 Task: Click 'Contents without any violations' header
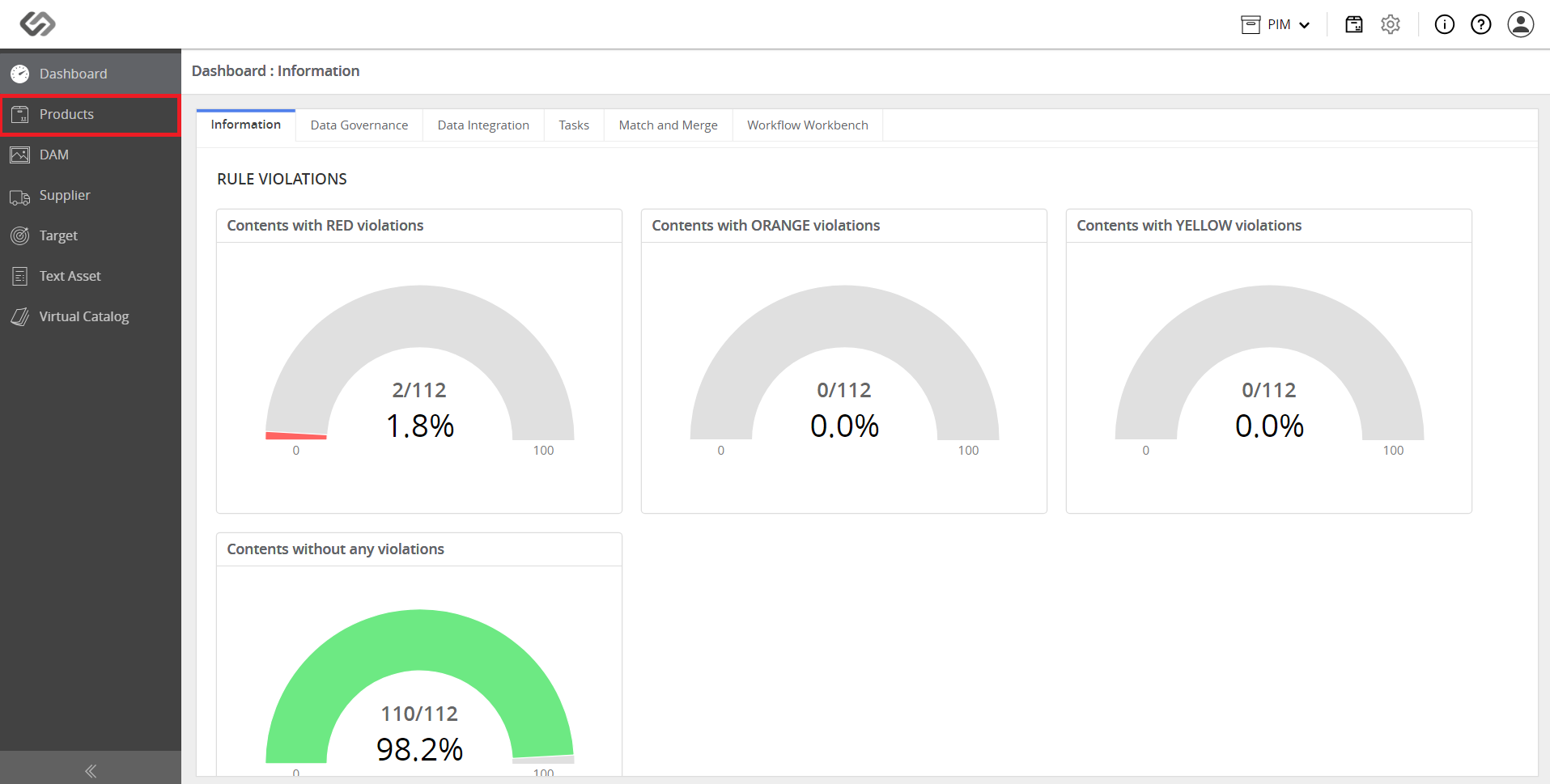335,549
